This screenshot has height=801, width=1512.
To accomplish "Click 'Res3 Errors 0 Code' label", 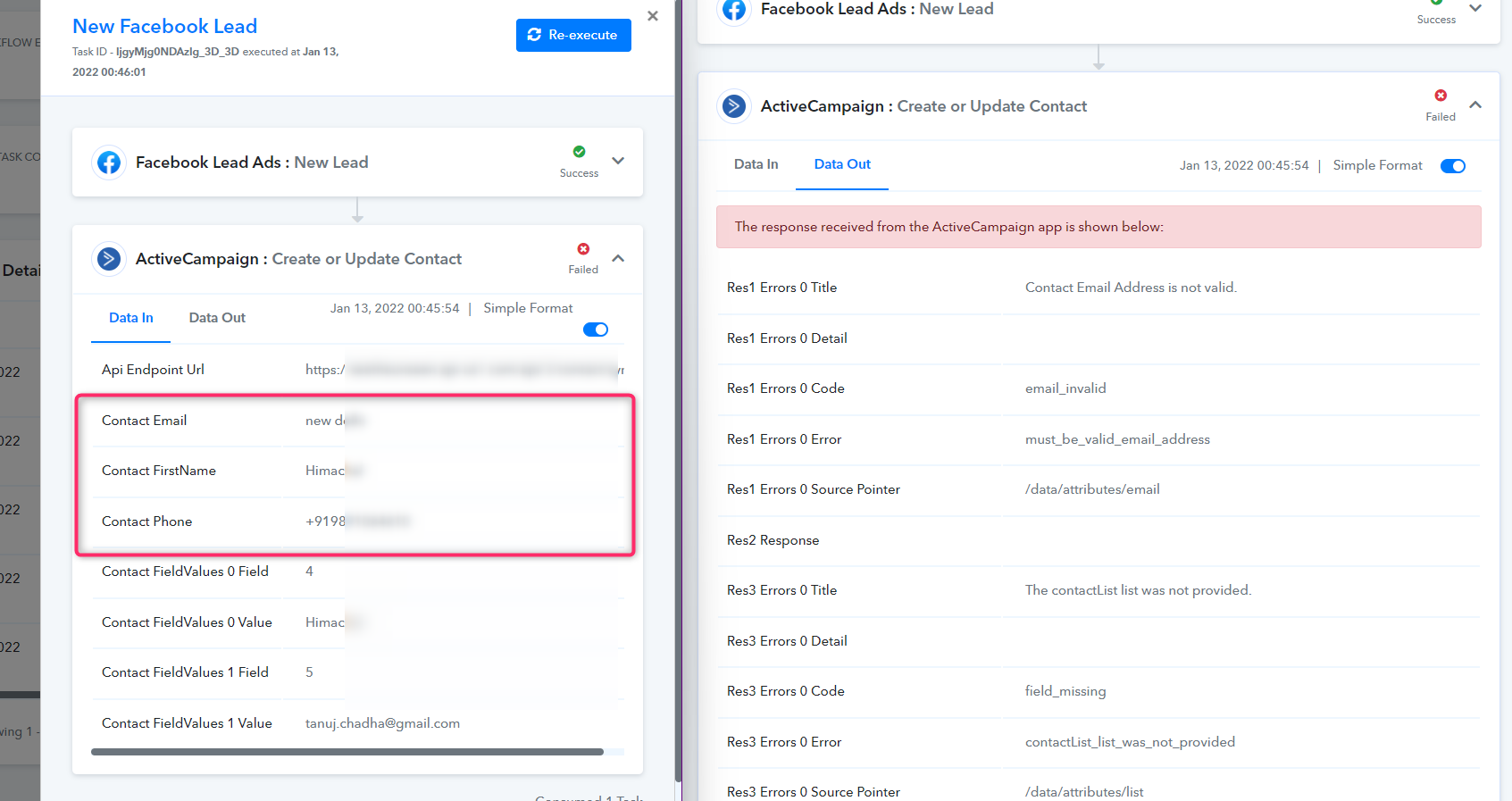I will pyautogui.click(x=785, y=691).
